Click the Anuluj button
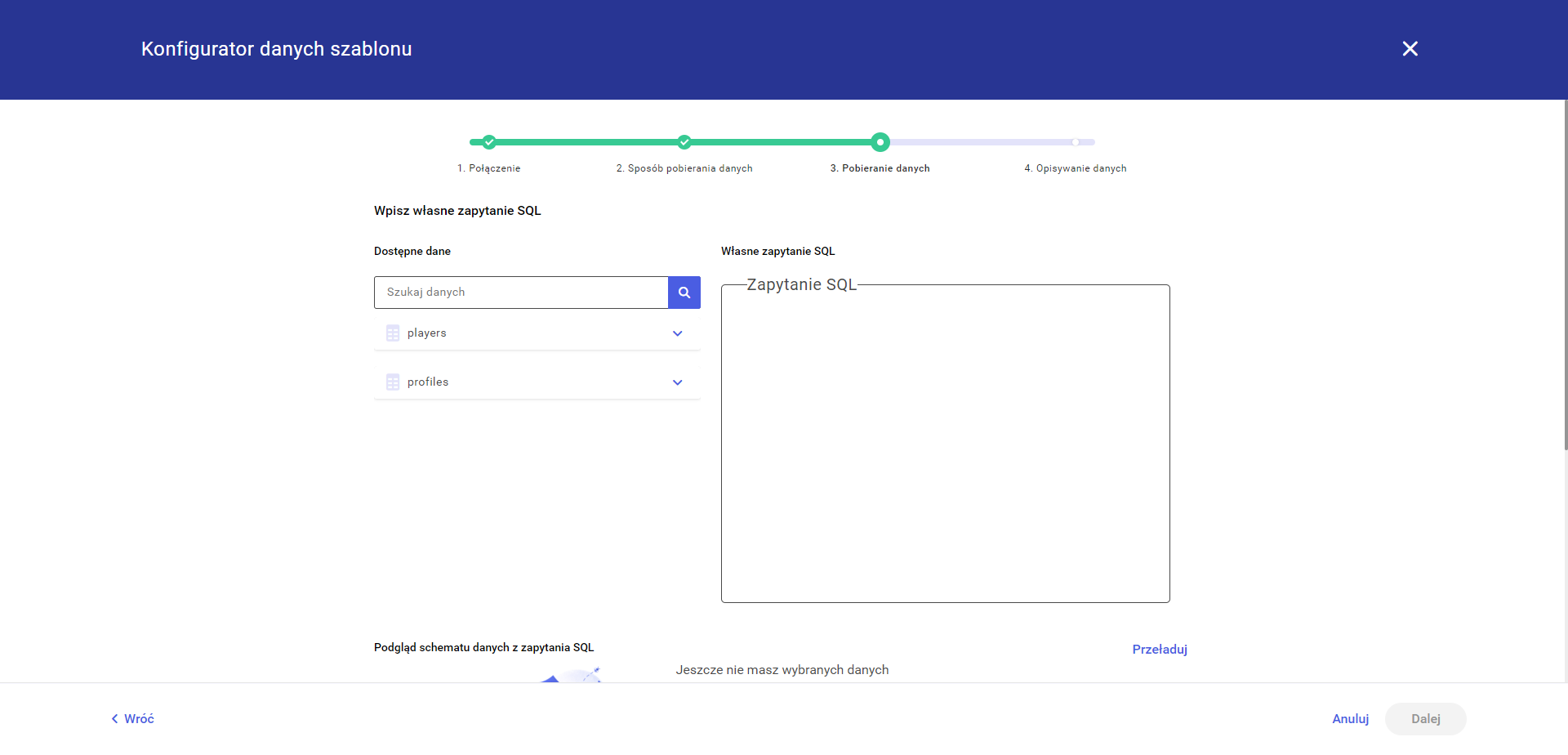Screen dimensions: 1568x755 pyautogui.click(x=1351, y=719)
